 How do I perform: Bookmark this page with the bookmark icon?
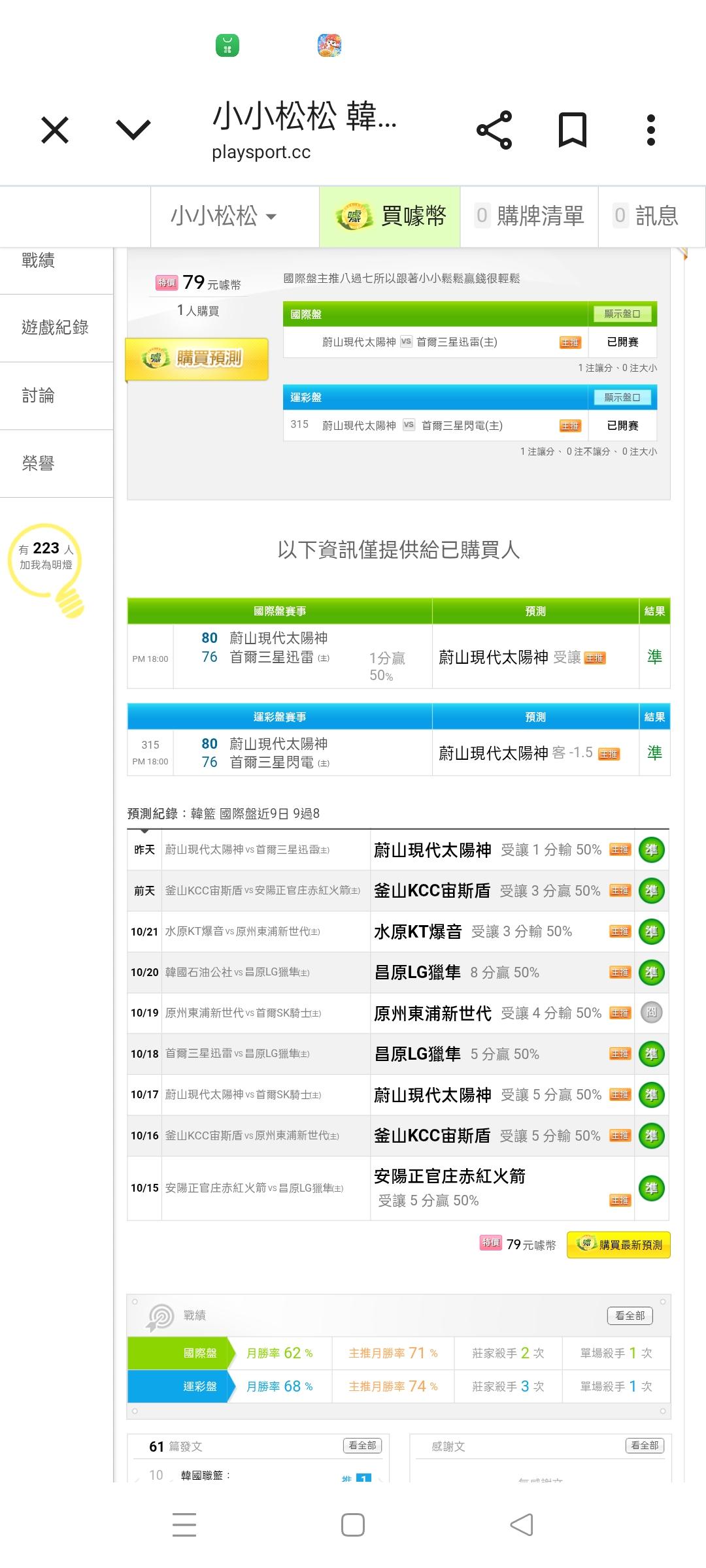click(x=572, y=130)
